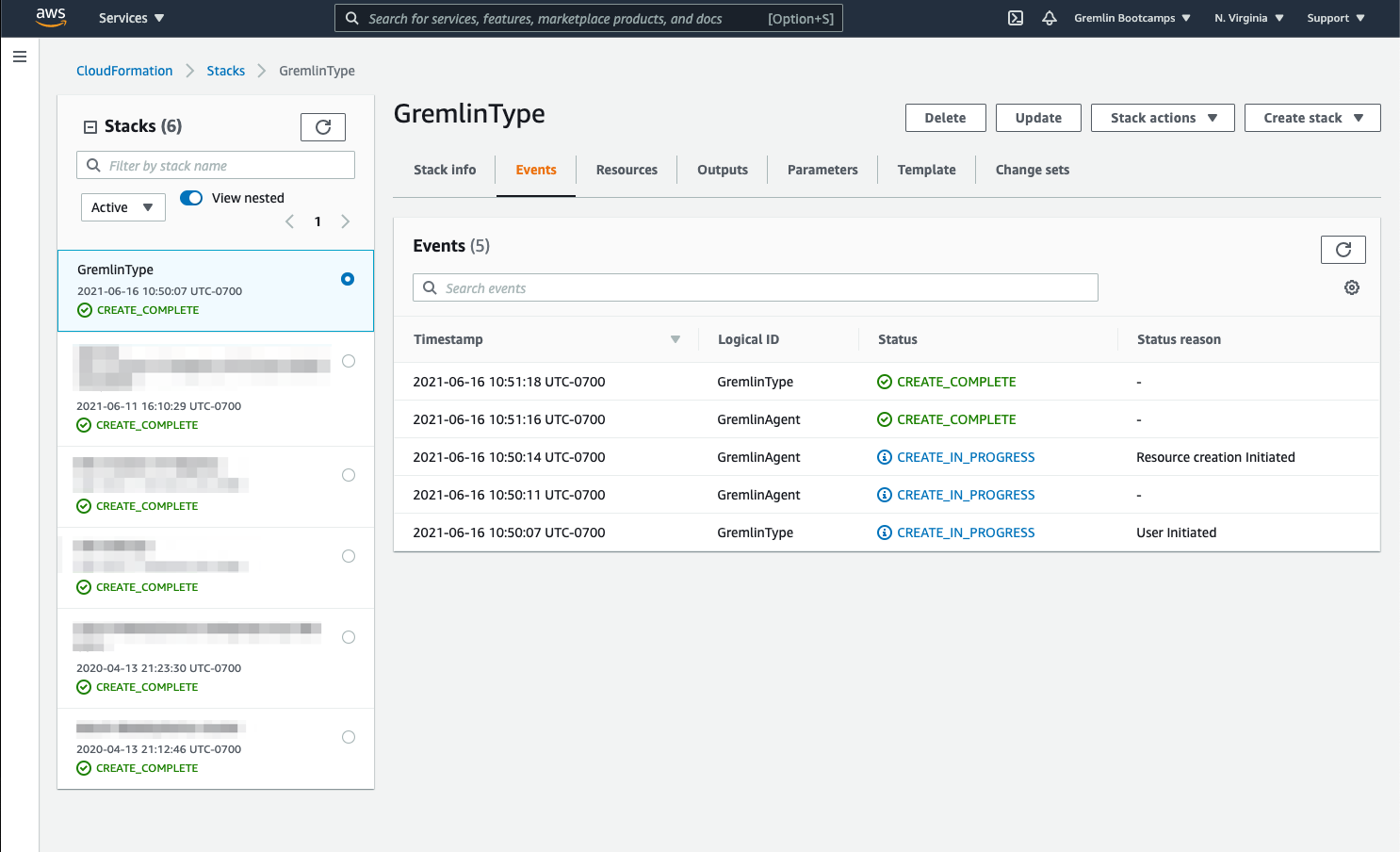This screenshot has height=852, width=1400.
Task: Click the GremlinType stack status checkmark icon
Action: point(85,310)
